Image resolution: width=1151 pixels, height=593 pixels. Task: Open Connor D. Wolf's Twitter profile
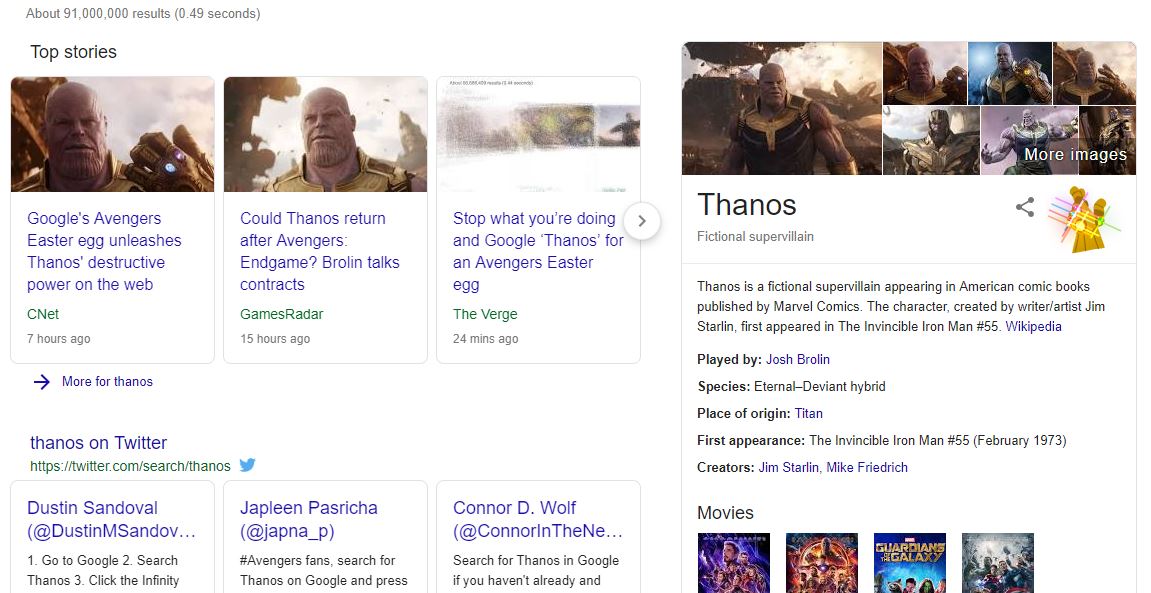click(537, 519)
